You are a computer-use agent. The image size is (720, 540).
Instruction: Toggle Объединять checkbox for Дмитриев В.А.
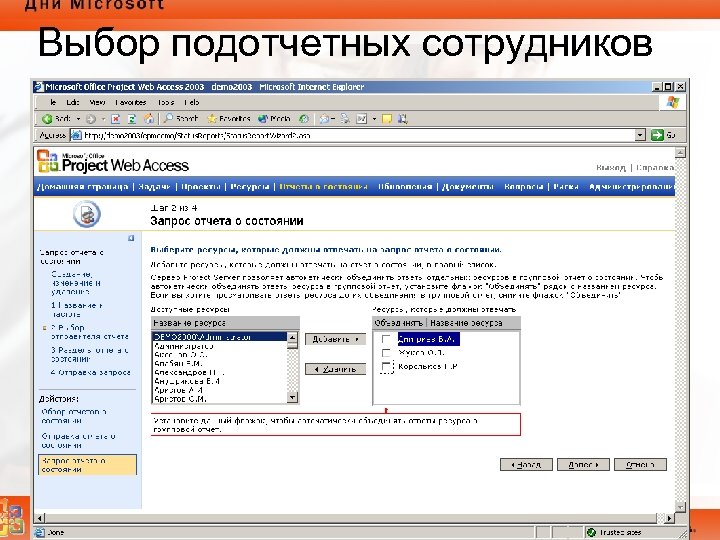(386, 339)
